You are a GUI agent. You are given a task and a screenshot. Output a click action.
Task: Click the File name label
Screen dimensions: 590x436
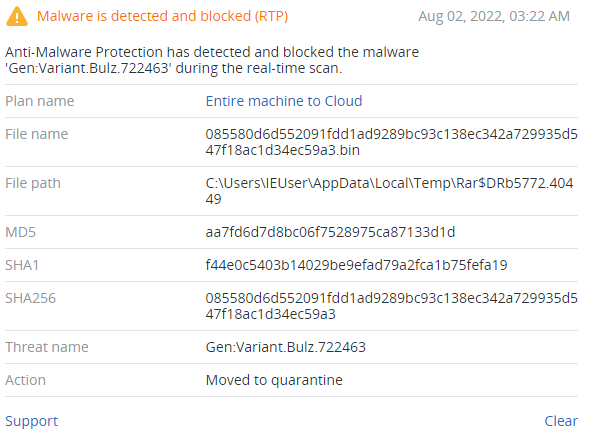click(37, 134)
